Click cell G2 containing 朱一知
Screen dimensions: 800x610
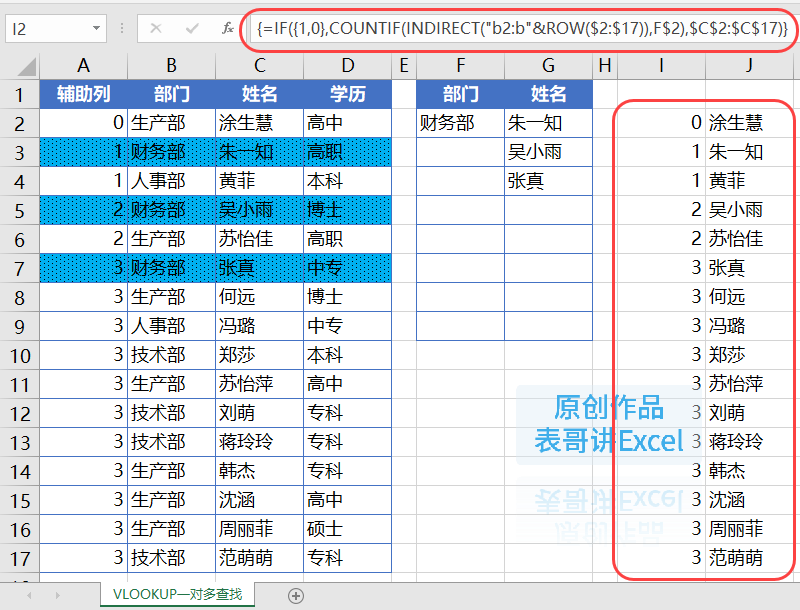click(548, 123)
